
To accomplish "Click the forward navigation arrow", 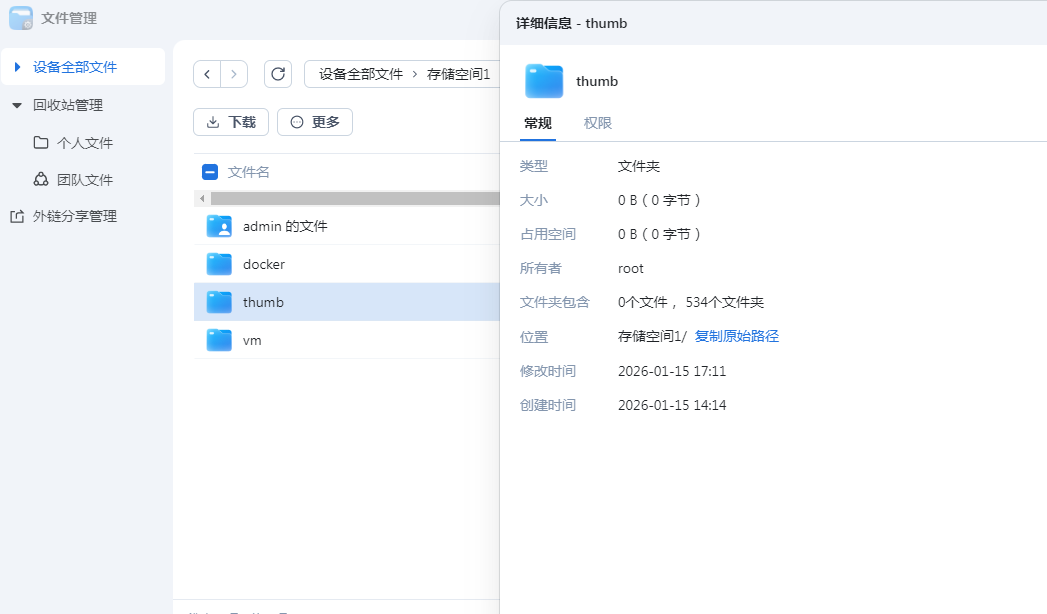I will (234, 74).
